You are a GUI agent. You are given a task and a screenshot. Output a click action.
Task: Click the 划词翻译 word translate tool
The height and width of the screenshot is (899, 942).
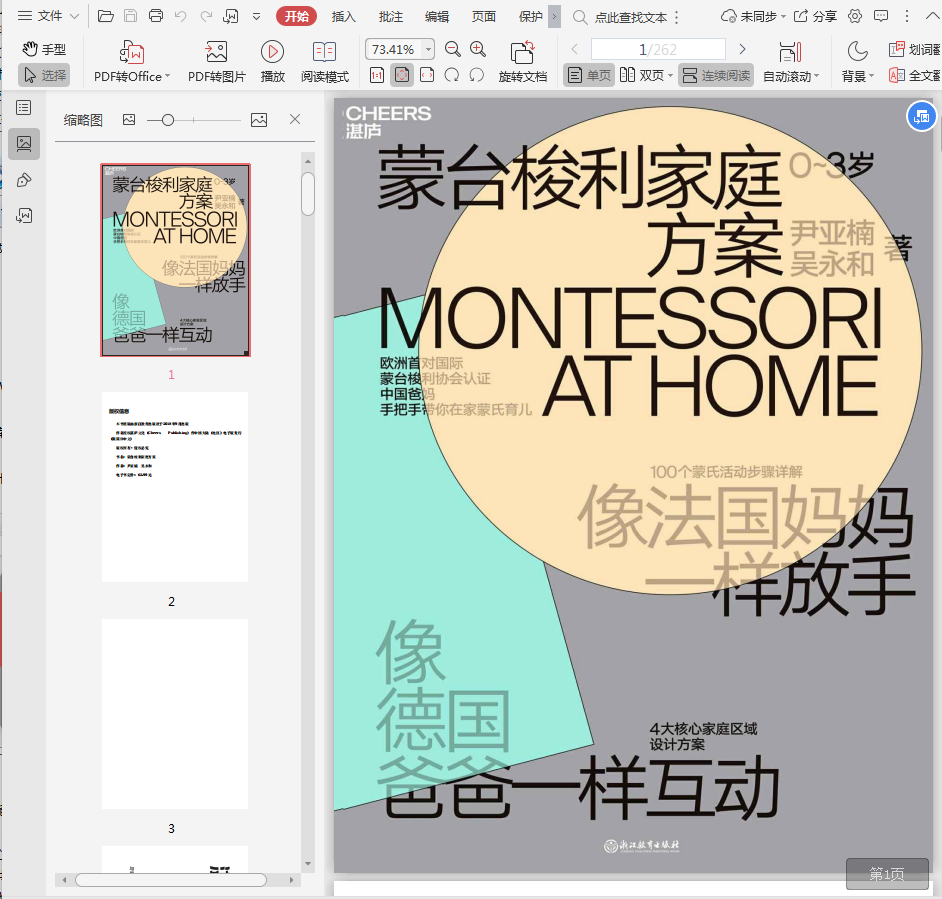pos(915,49)
